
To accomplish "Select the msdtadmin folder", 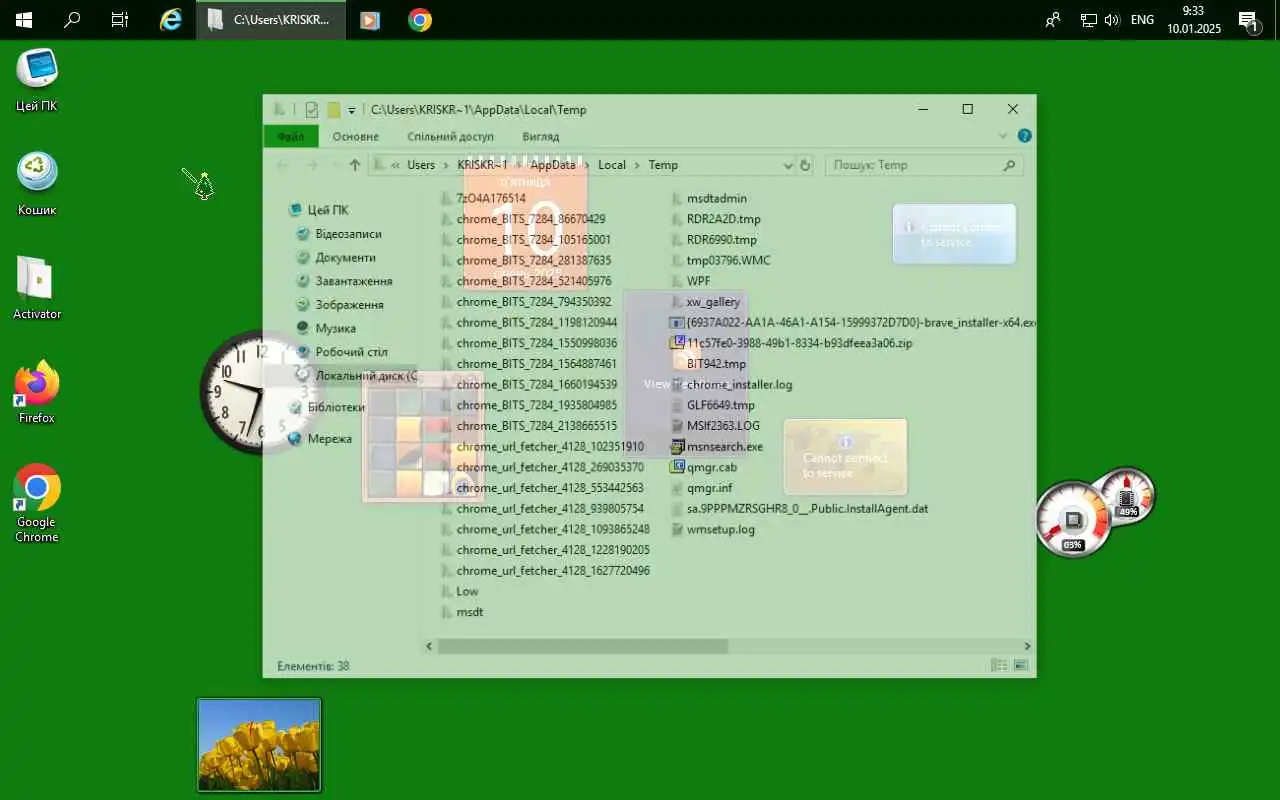I will 709,199.
